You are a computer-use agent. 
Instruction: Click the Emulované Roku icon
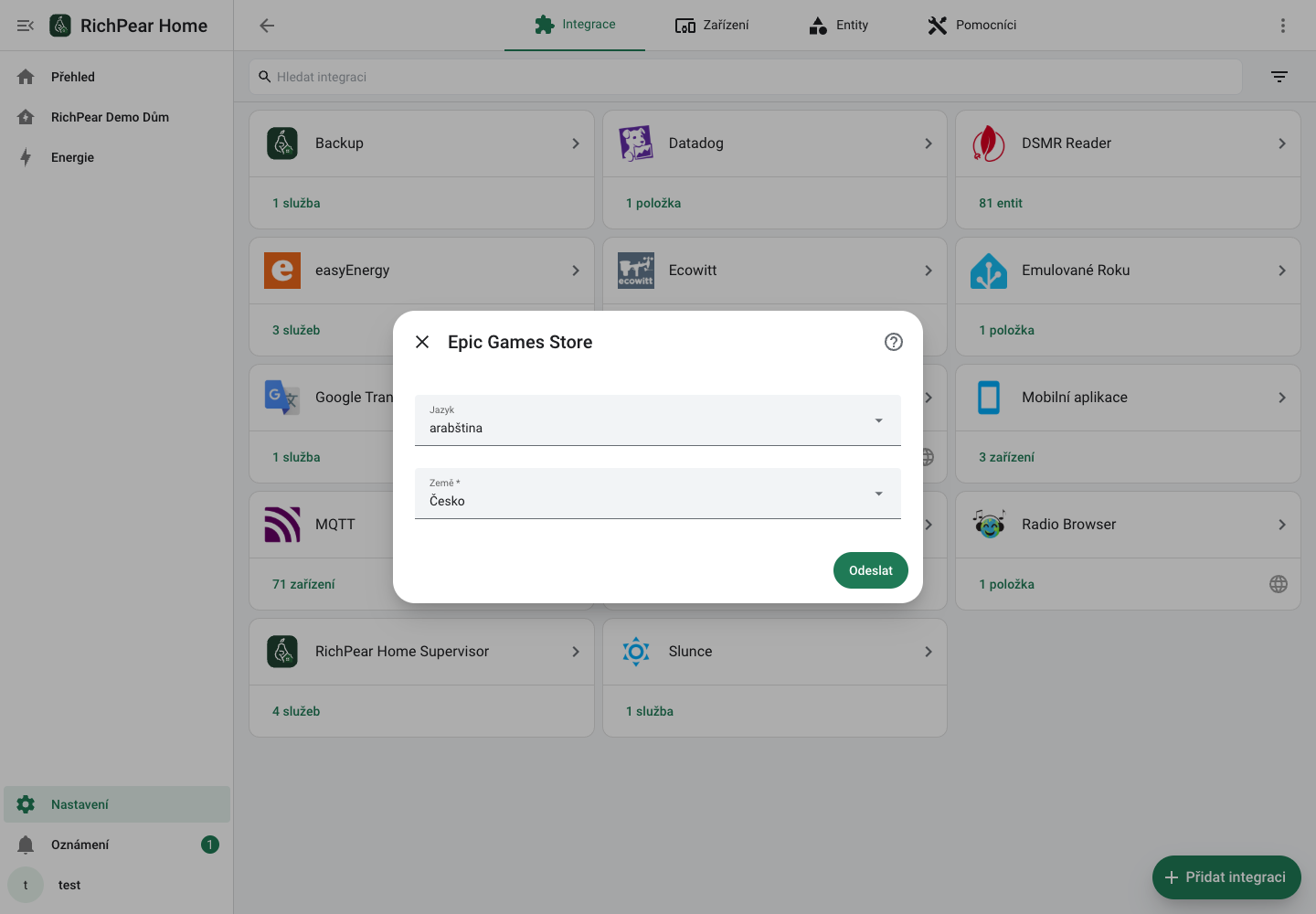[989, 271]
